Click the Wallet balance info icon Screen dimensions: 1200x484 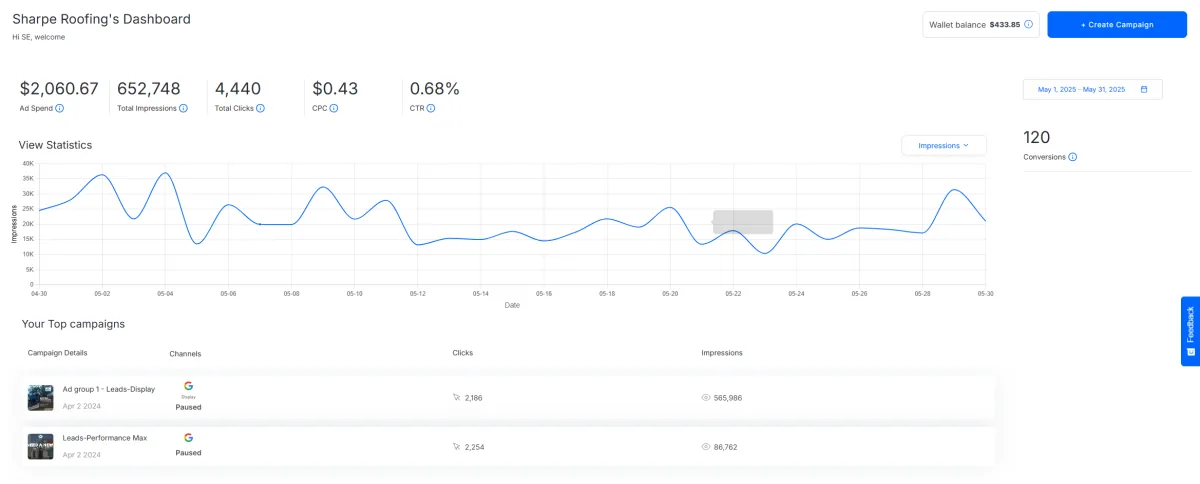[1029, 24]
